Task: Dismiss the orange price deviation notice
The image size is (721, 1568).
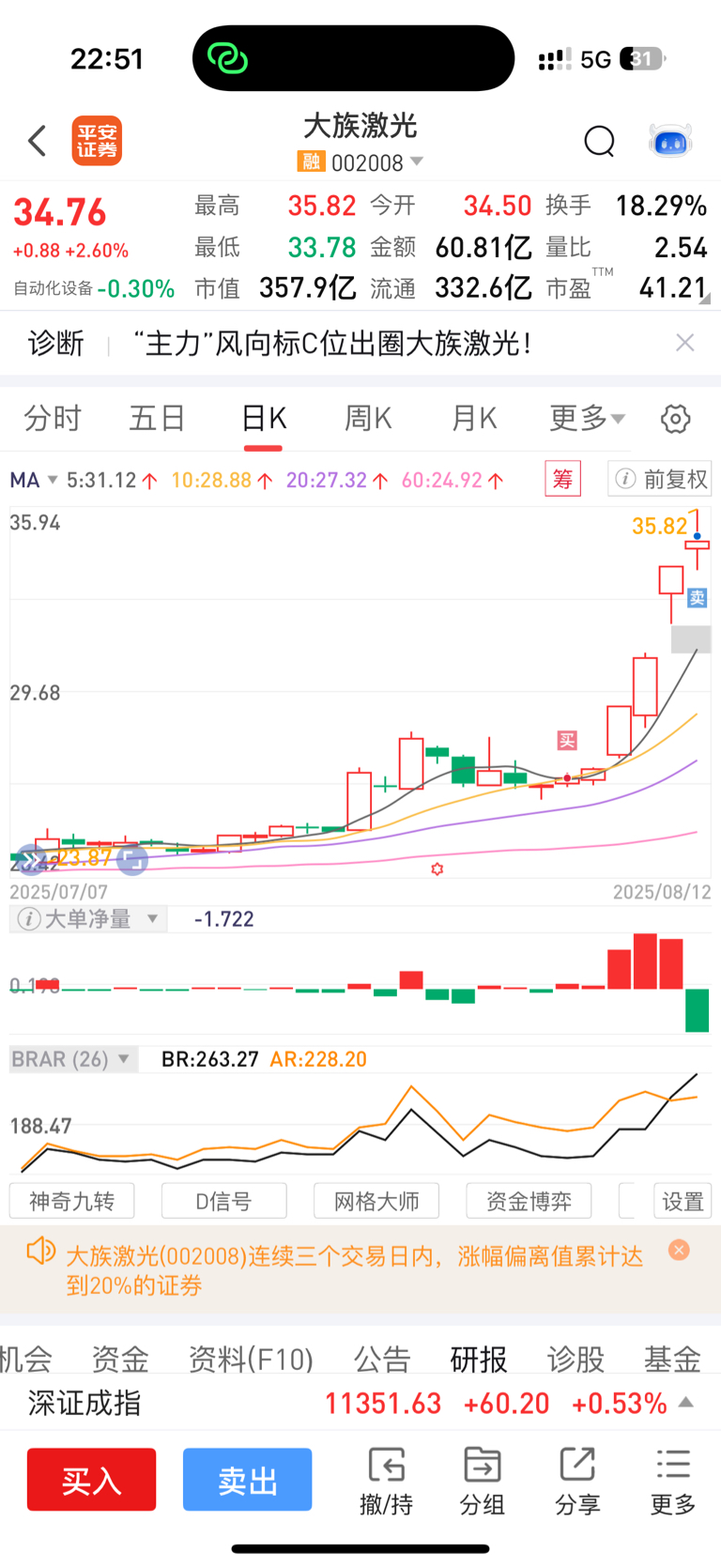Action: (x=679, y=1250)
